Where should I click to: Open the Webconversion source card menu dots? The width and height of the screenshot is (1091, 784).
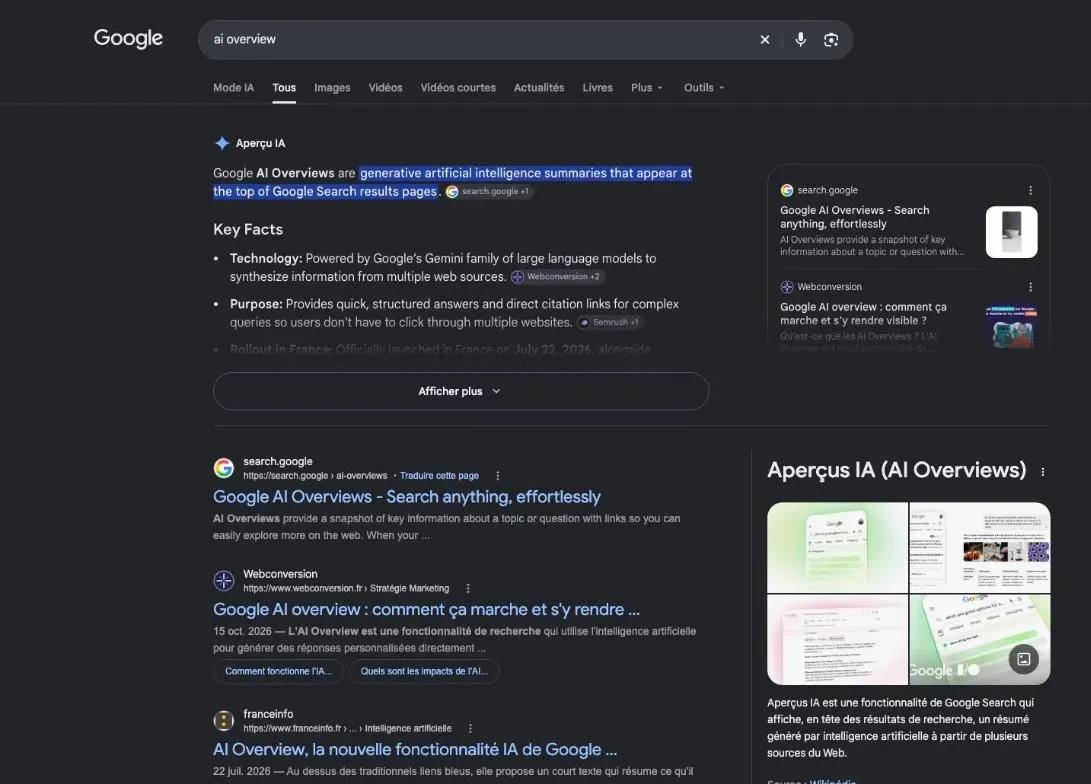1030,287
